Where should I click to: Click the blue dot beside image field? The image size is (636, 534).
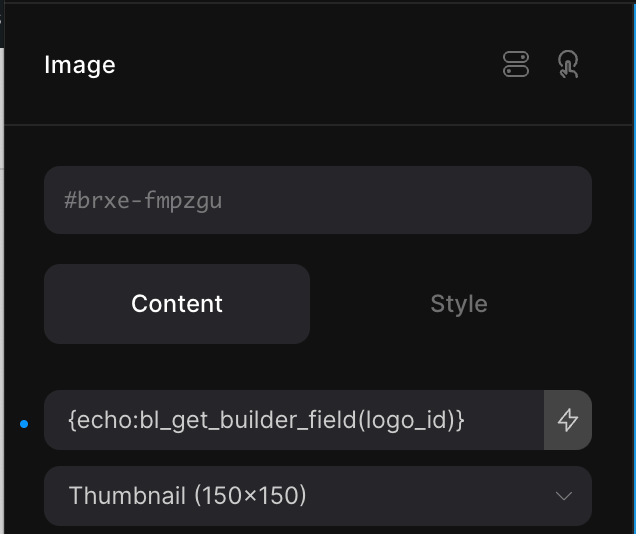pyautogui.click(x=24, y=424)
